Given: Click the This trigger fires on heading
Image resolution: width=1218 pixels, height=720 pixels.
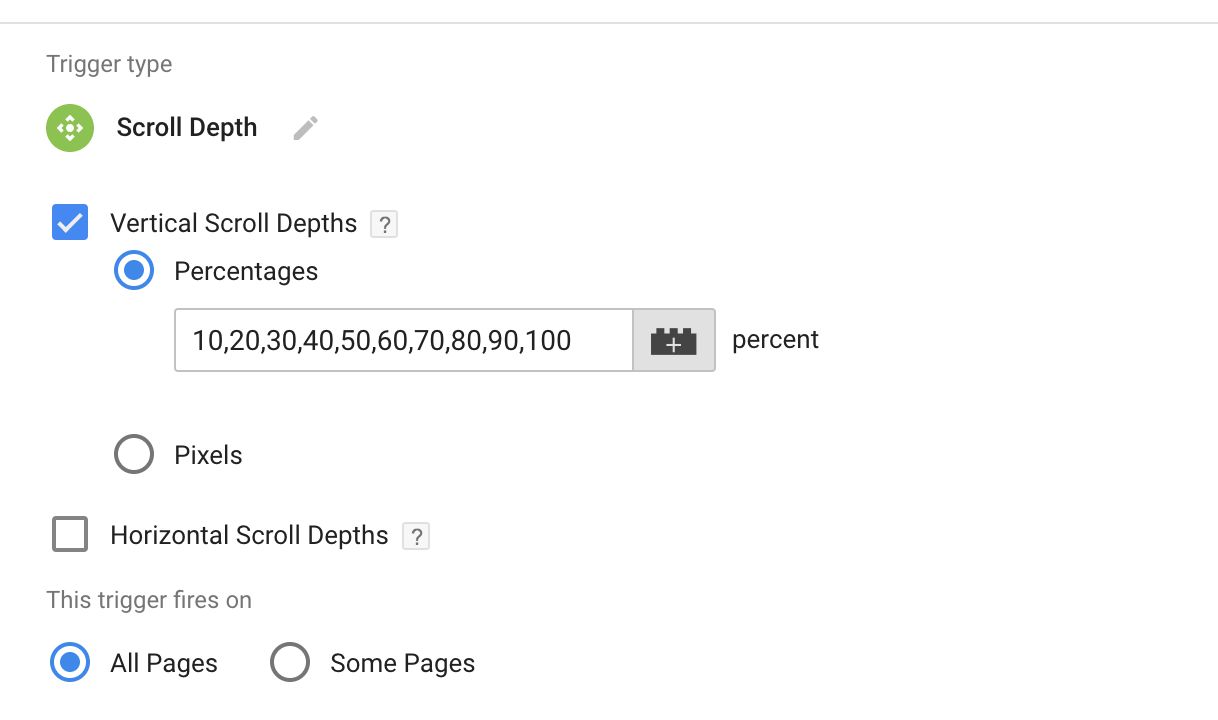Looking at the screenshot, I should click(x=149, y=600).
